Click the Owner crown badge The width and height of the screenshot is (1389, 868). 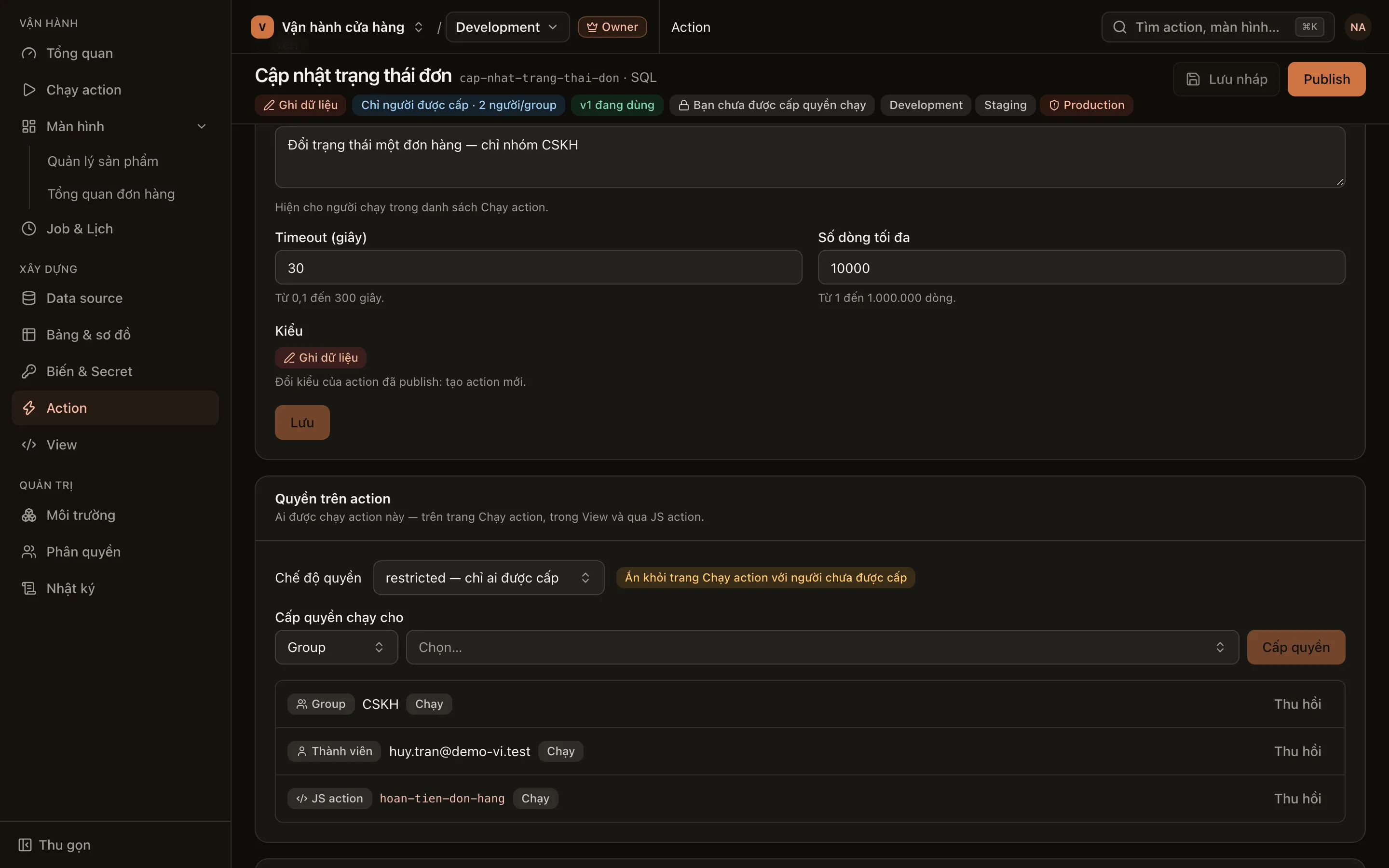coord(612,27)
